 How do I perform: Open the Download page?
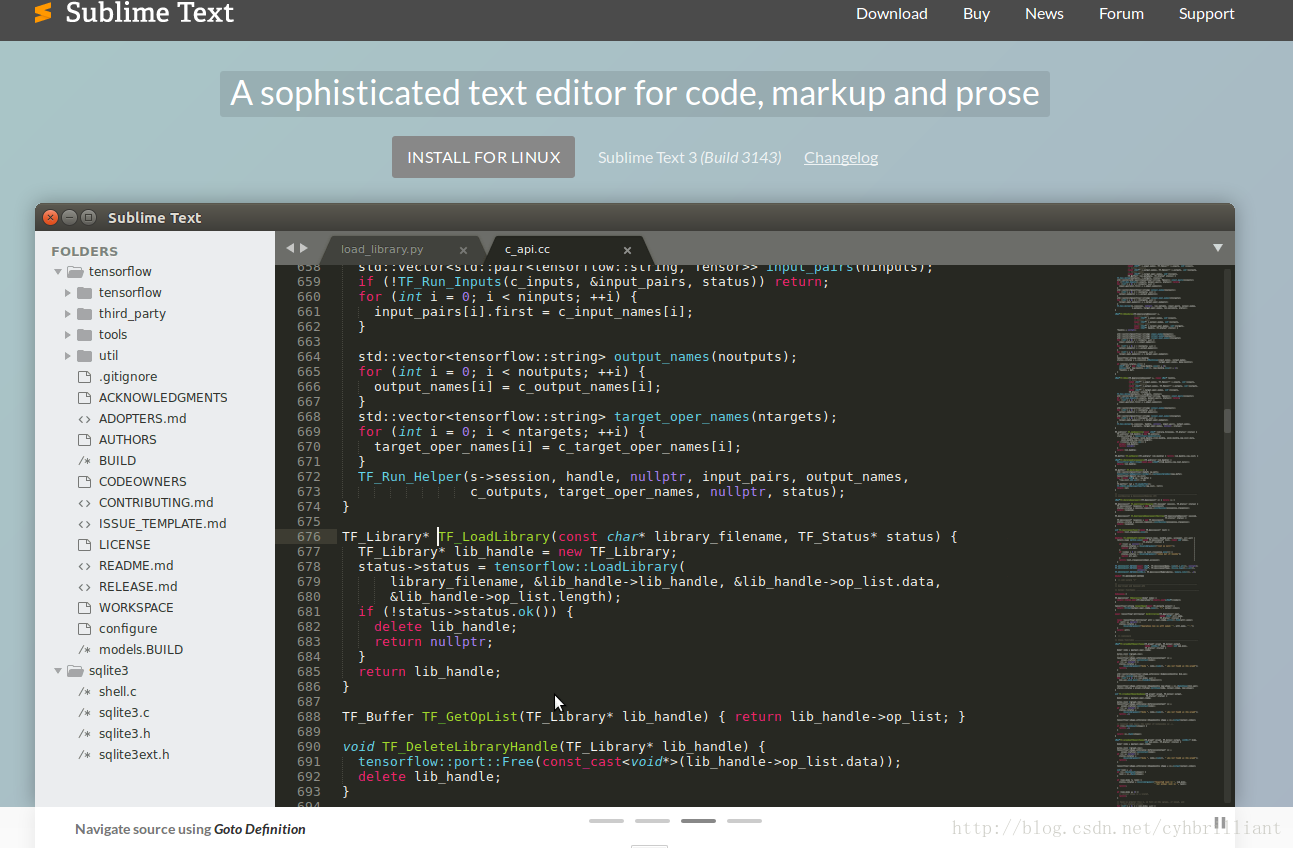[892, 13]
